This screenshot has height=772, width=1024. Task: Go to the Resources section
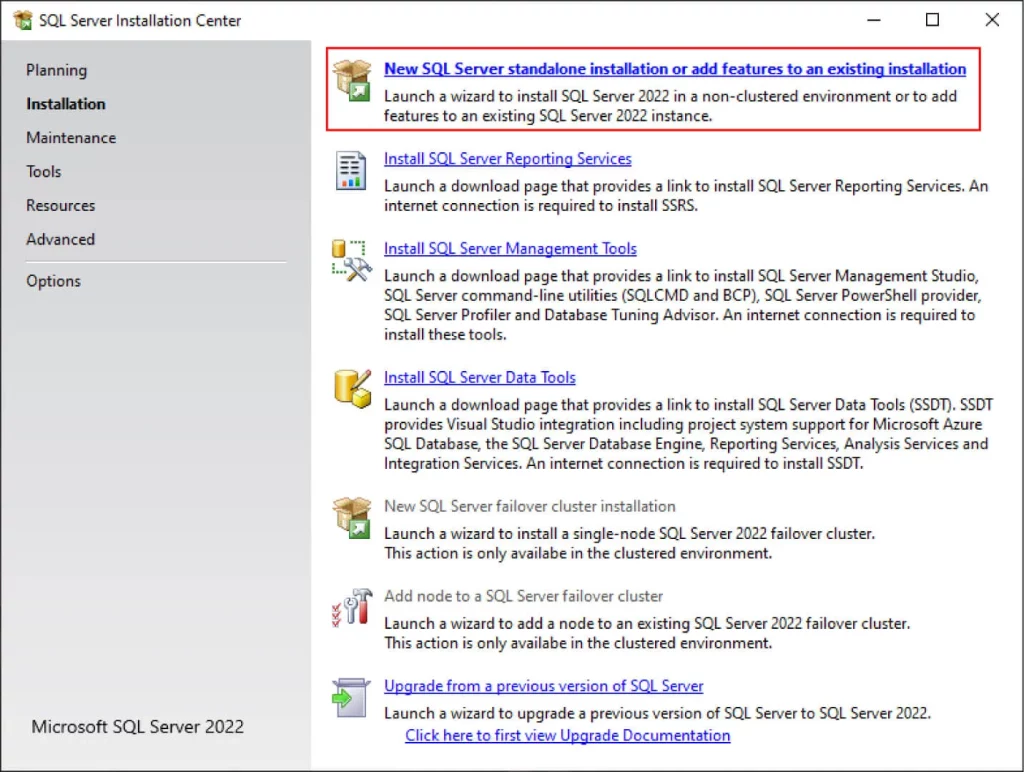point(60,205)
